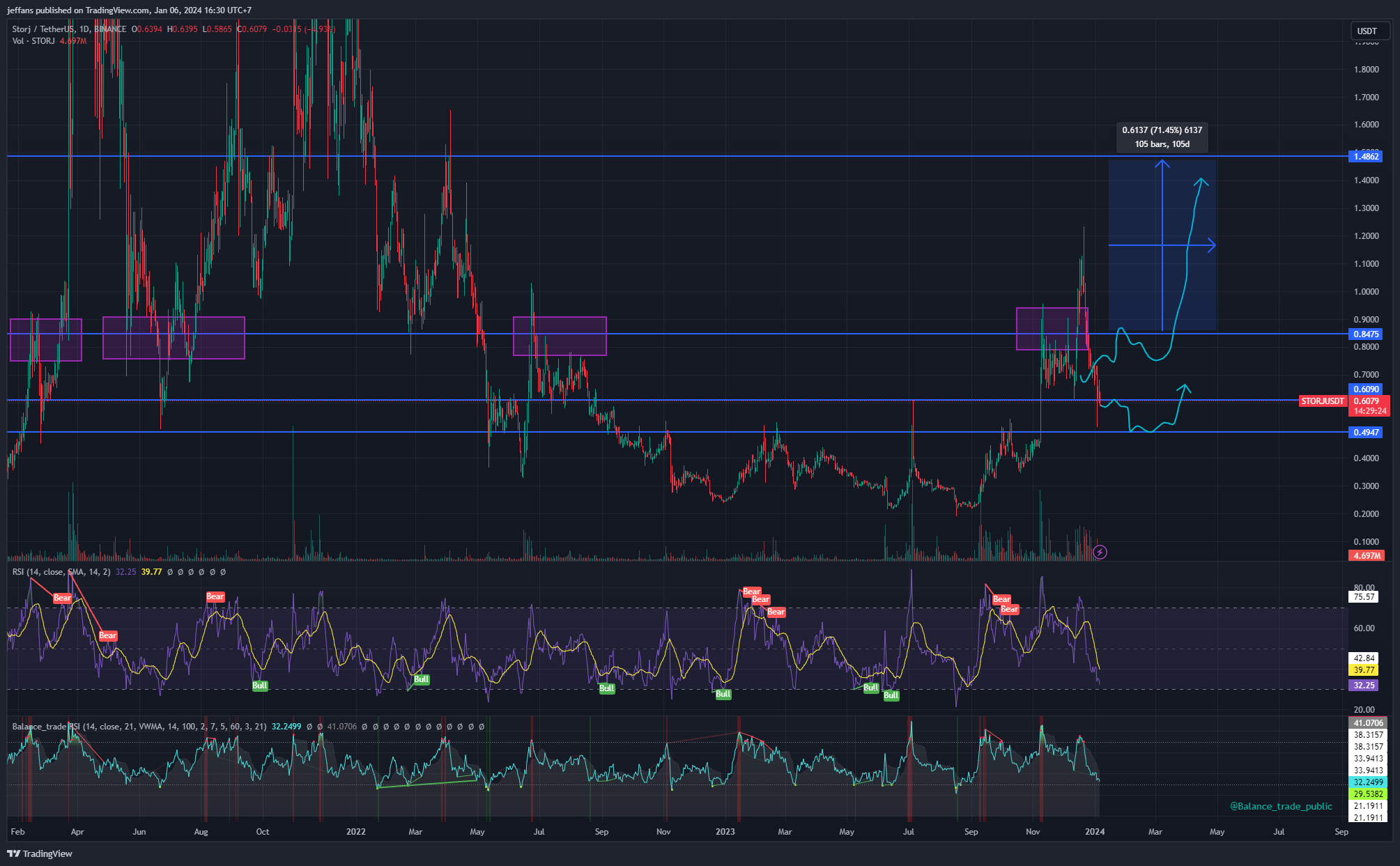Click the 2022 label on time axis
The height and width of the screenshot is (866, 1400).
tap(355, 832)
